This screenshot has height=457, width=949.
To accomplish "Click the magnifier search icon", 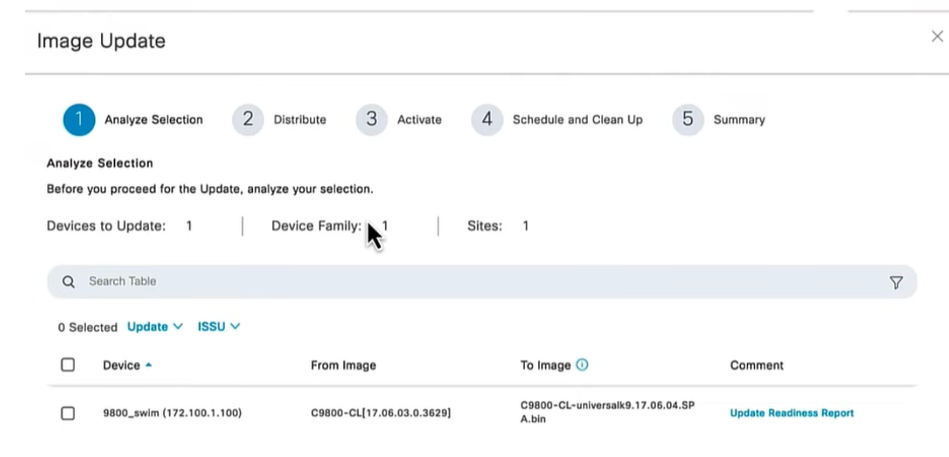I will (68, 281).
